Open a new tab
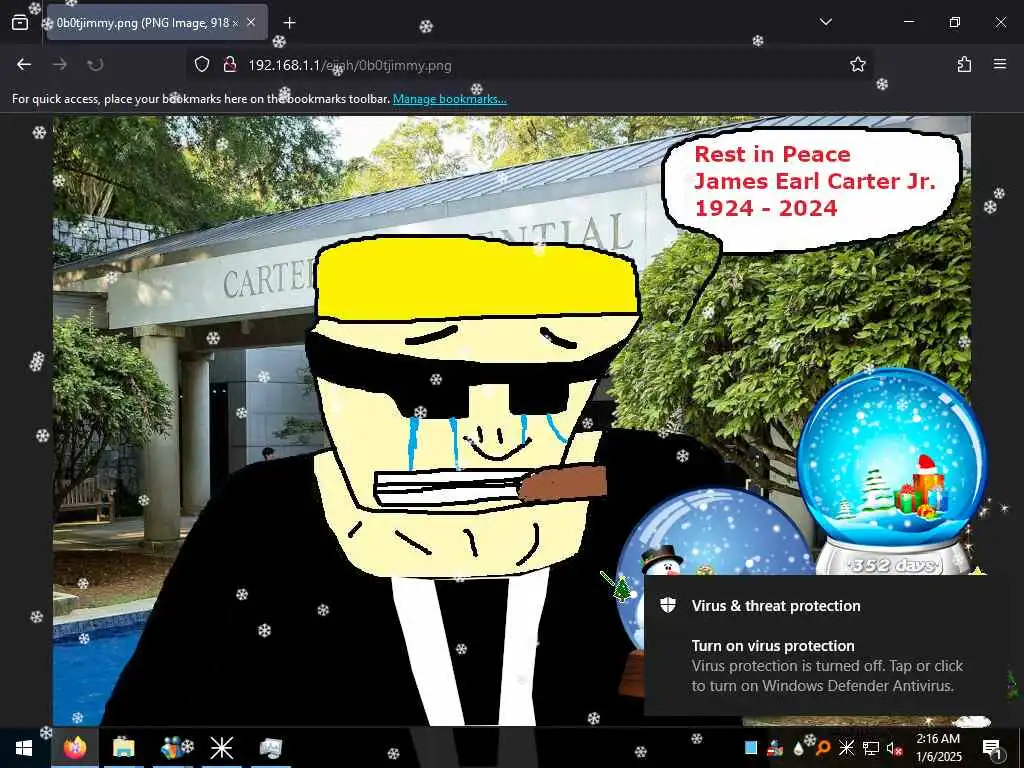Viewport: 1024px width, 768px height. coord(289,23)
